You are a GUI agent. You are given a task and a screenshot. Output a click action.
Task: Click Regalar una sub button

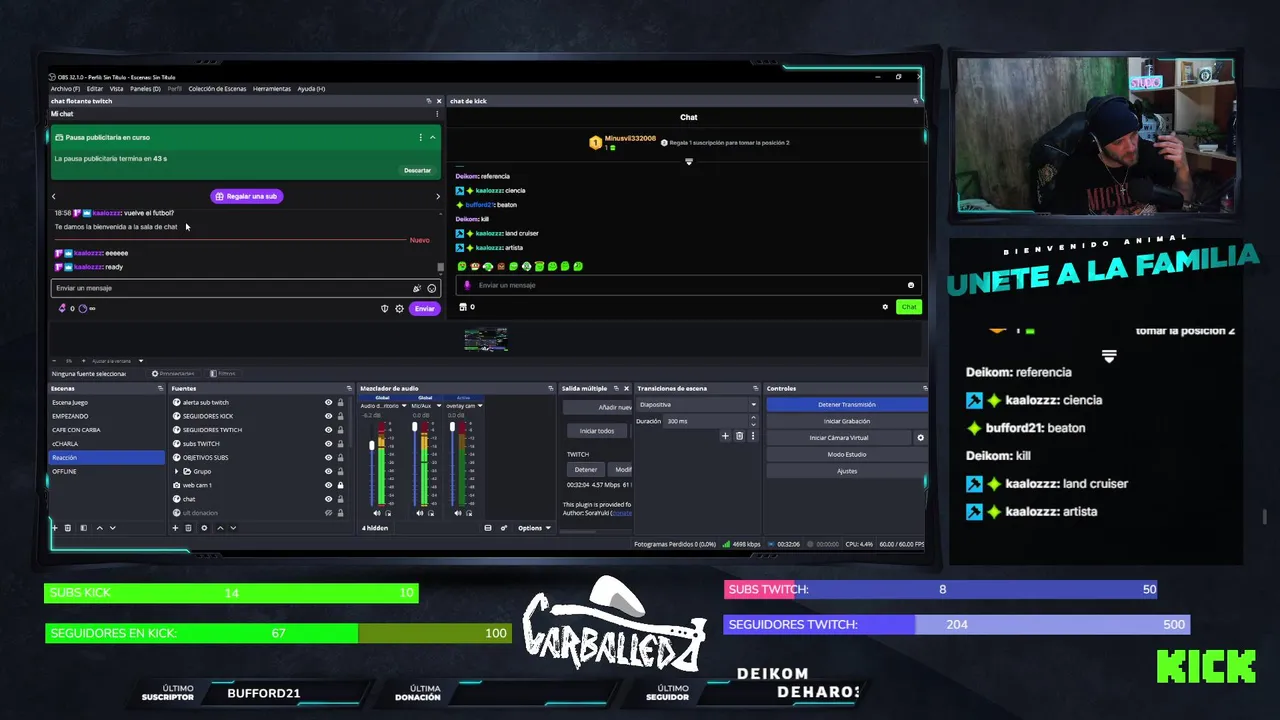[x=246, y=196]
